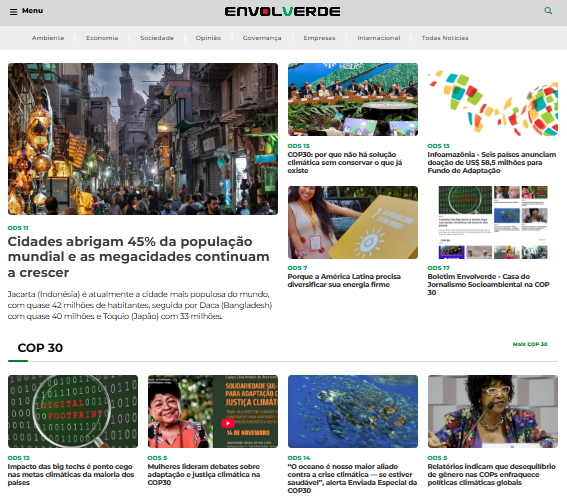This screenshot has height=501, width=567.
Task: Read the Jacarta (Indonésia) excerpt text
Action: pos(140,305)
